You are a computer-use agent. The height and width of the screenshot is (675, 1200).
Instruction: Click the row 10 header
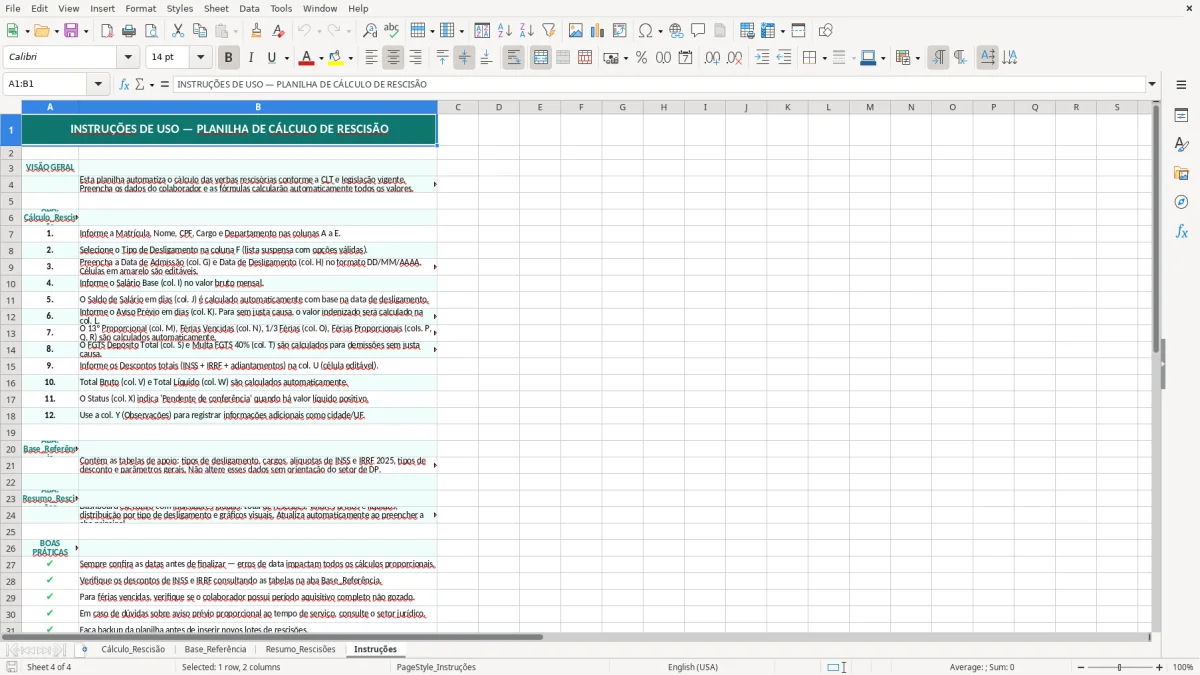10,283
